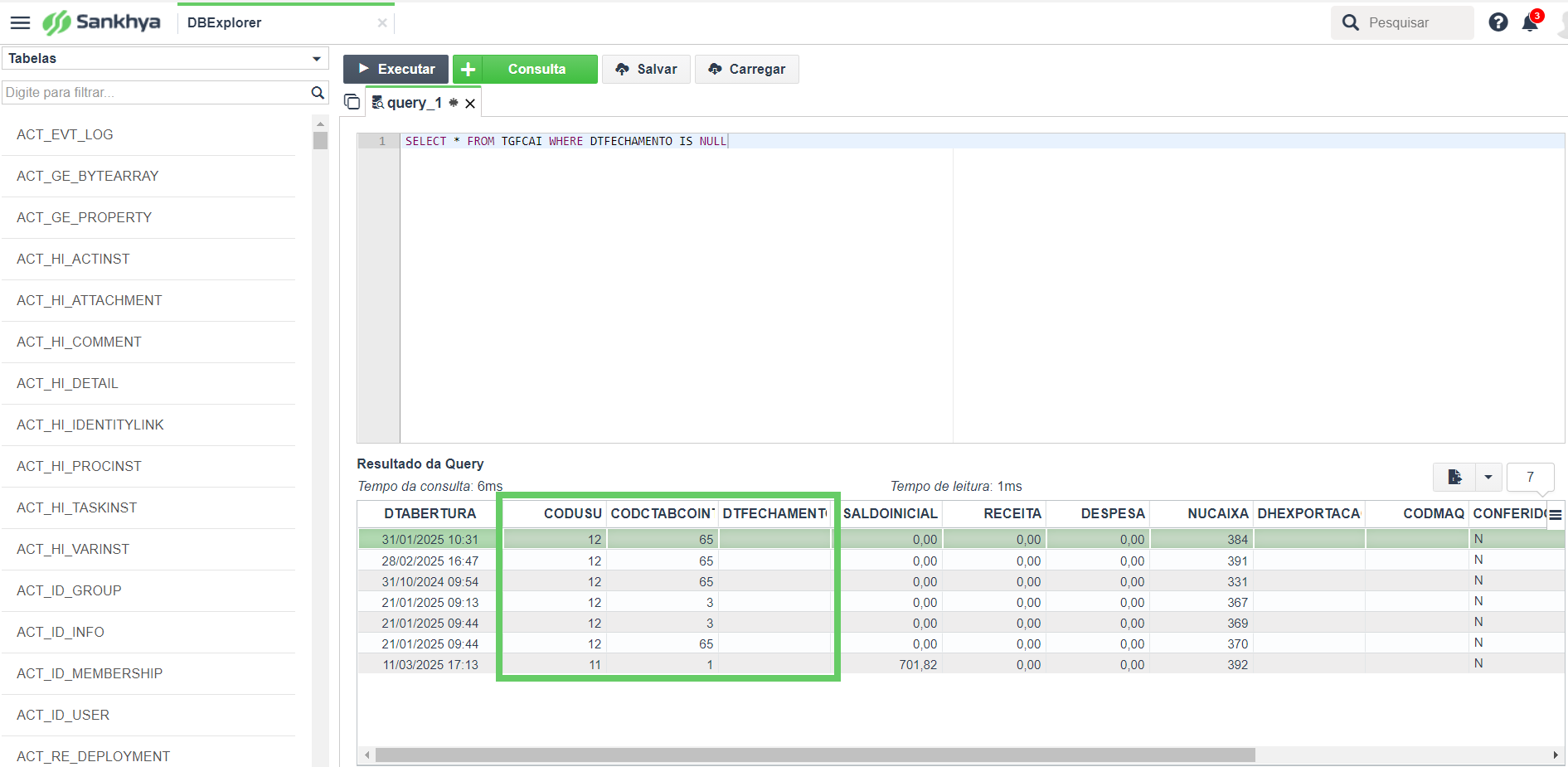The height and width of the screenshot is (767, 1568).
Task: Click the duplicate tabs icon
Action: point(352,101)
